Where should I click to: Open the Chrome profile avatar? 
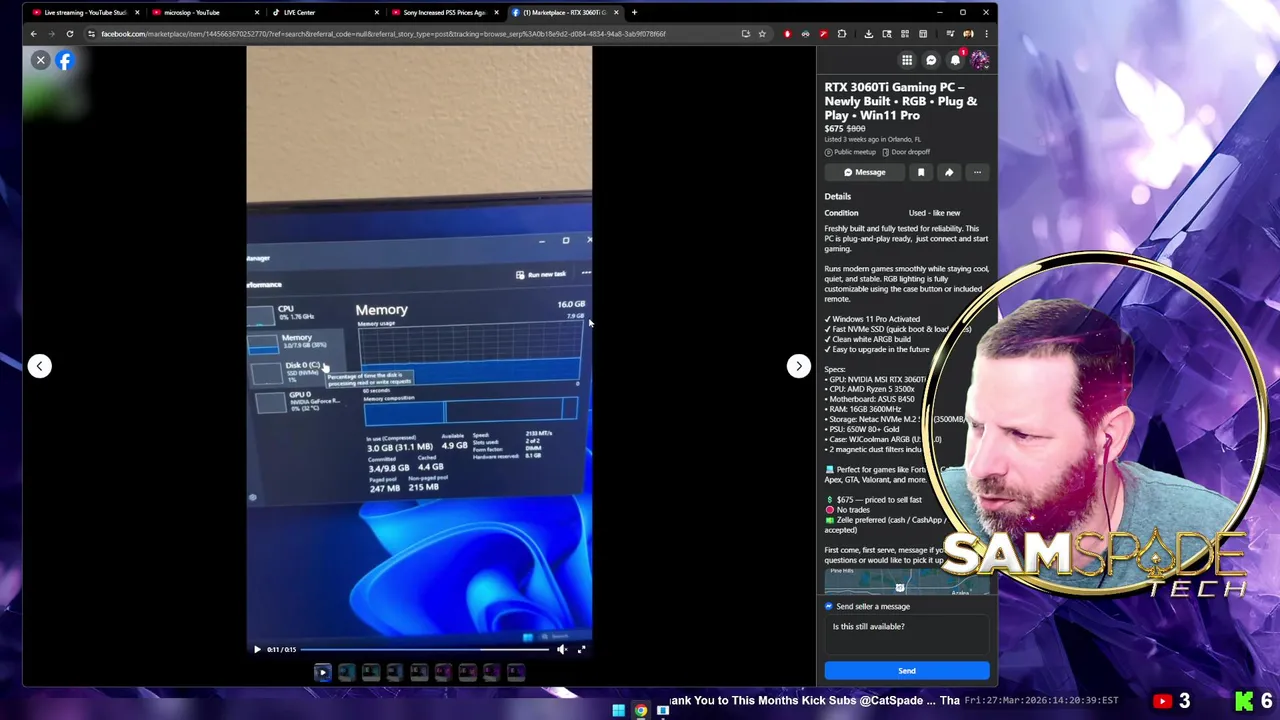click(x=968, y=34)
